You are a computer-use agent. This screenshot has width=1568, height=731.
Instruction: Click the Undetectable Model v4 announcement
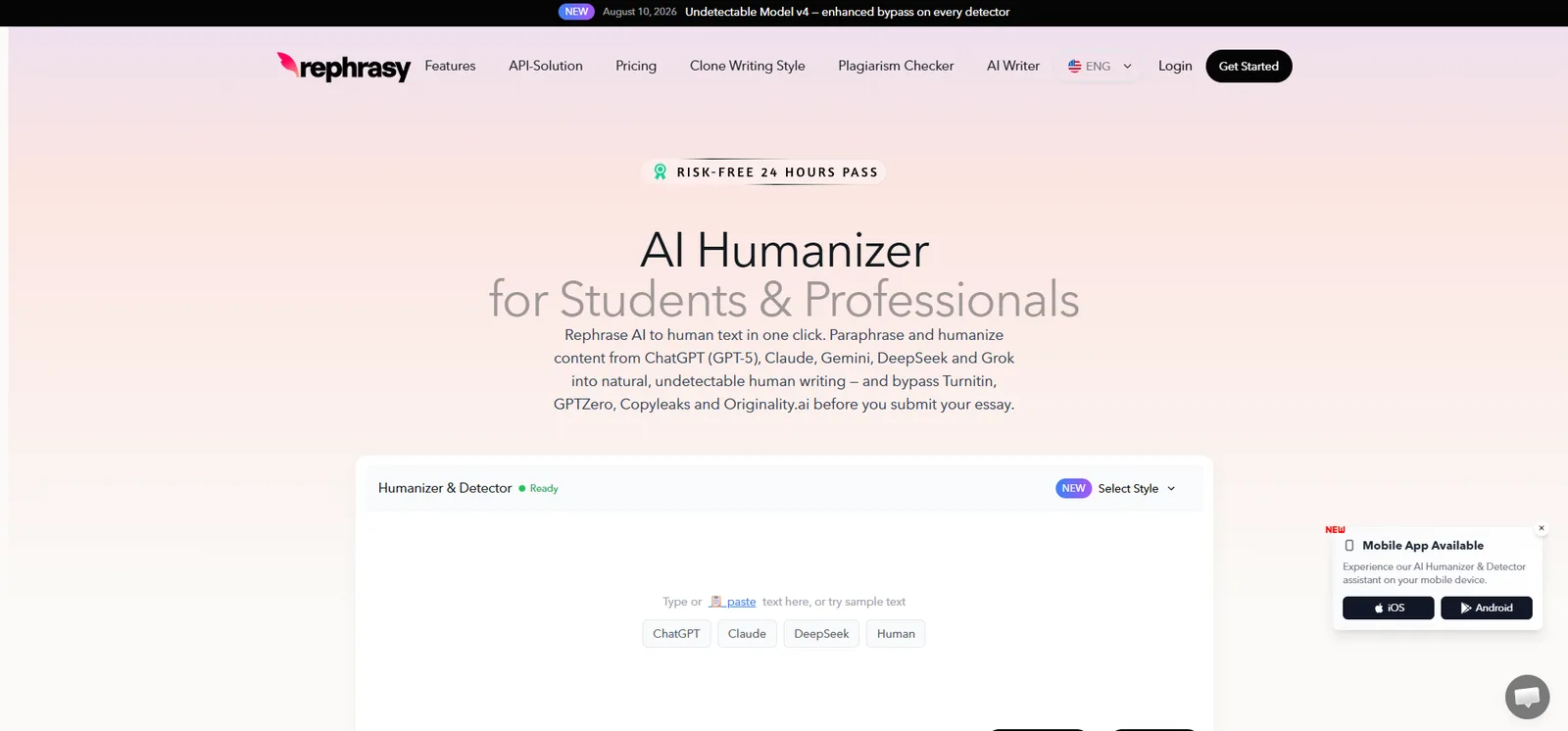(847, 12)
